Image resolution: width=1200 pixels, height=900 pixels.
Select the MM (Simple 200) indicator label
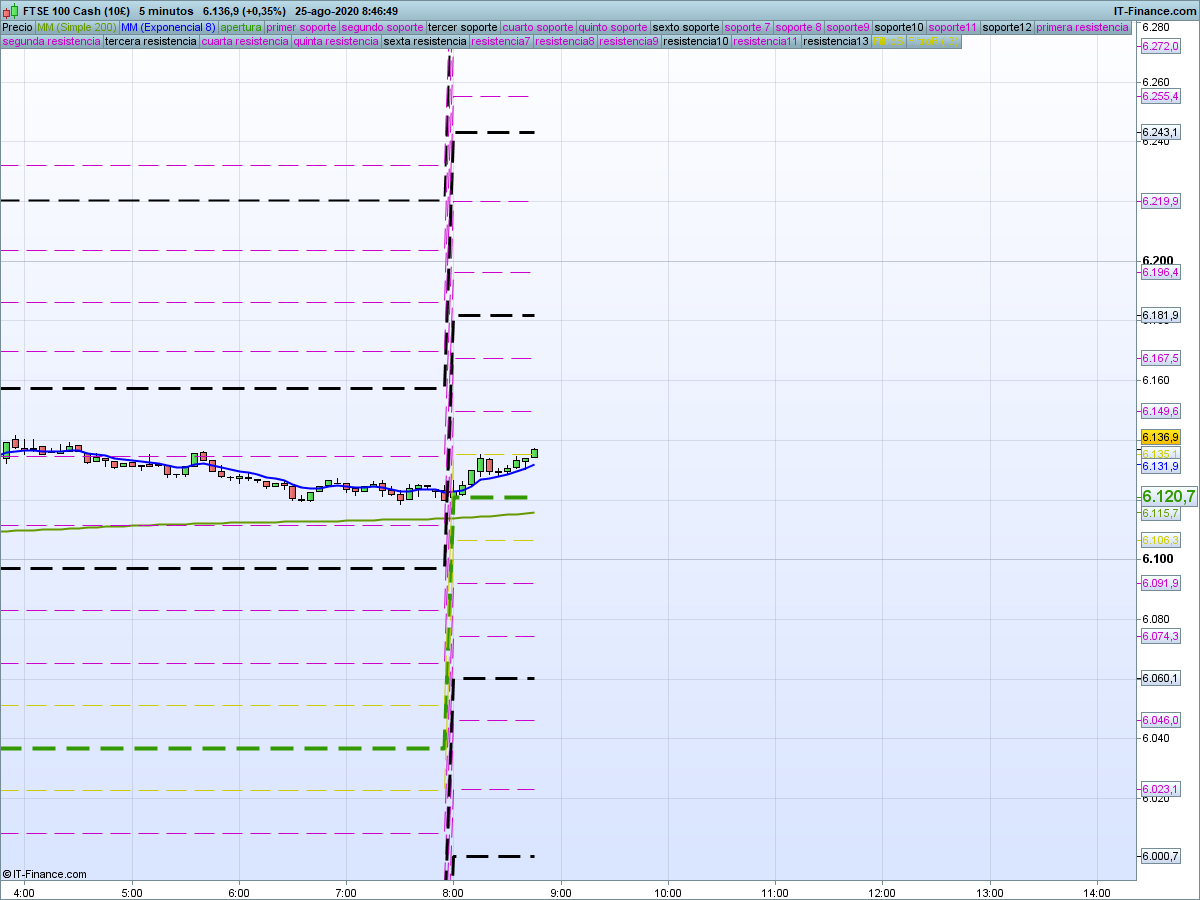76,27
